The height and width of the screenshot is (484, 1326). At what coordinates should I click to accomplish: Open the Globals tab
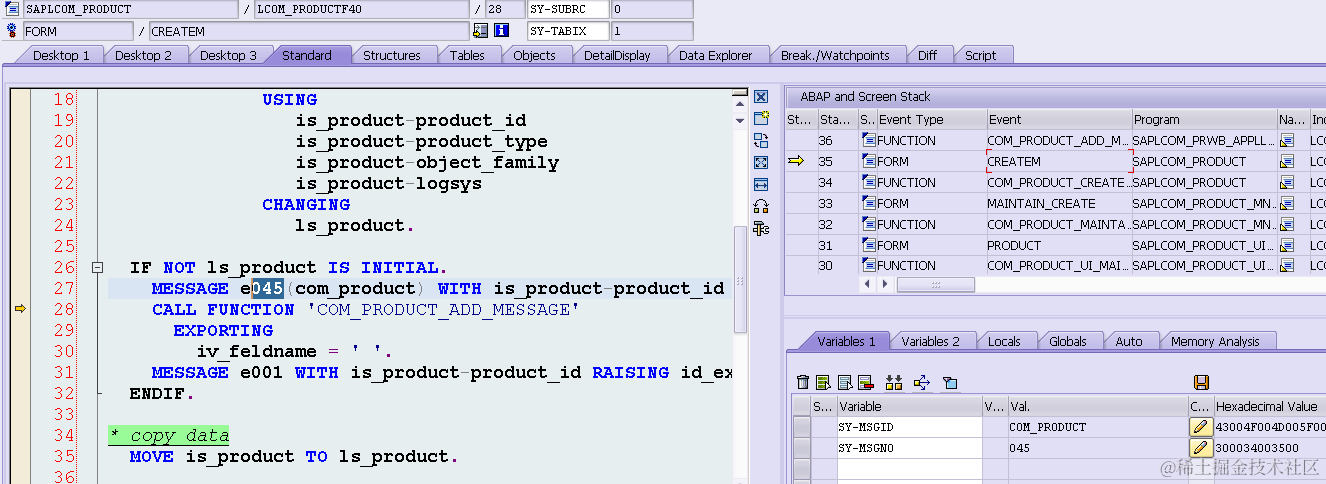(x=1067, y=342)
